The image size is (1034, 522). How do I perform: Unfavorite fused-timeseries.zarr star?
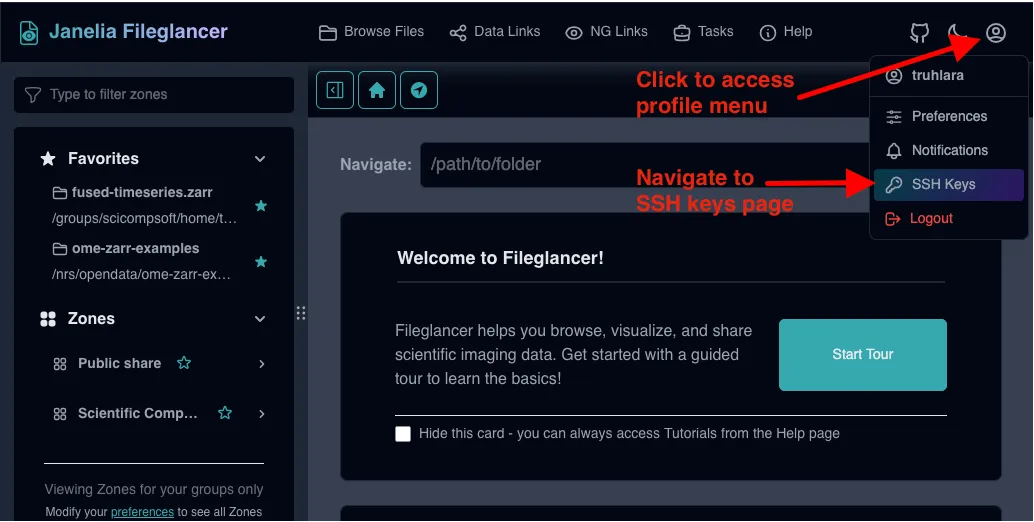point(260,206)
